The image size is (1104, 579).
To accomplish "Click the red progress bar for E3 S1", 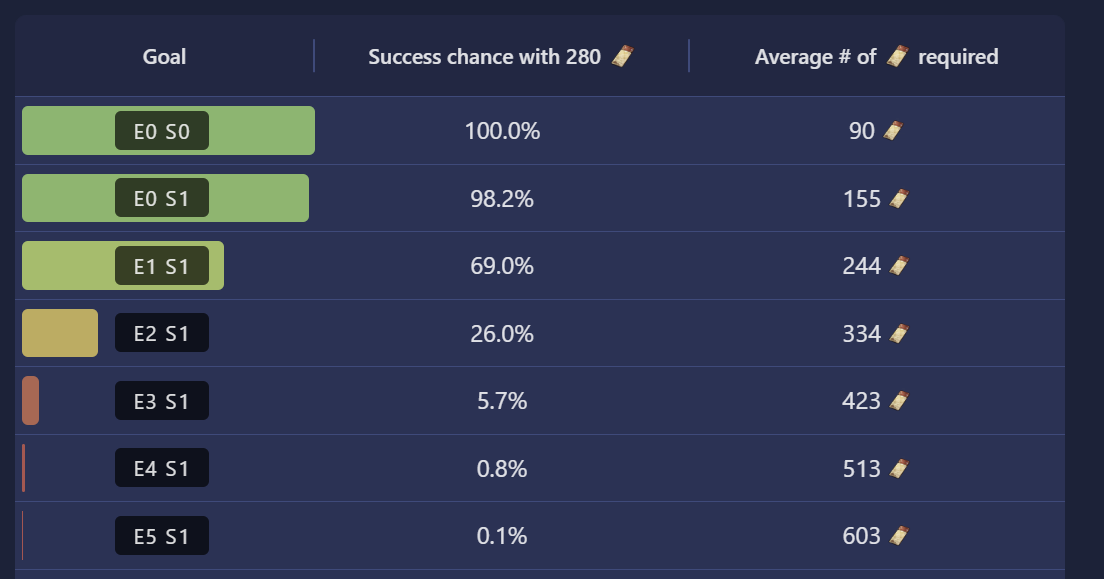I will tap(30, 401).
